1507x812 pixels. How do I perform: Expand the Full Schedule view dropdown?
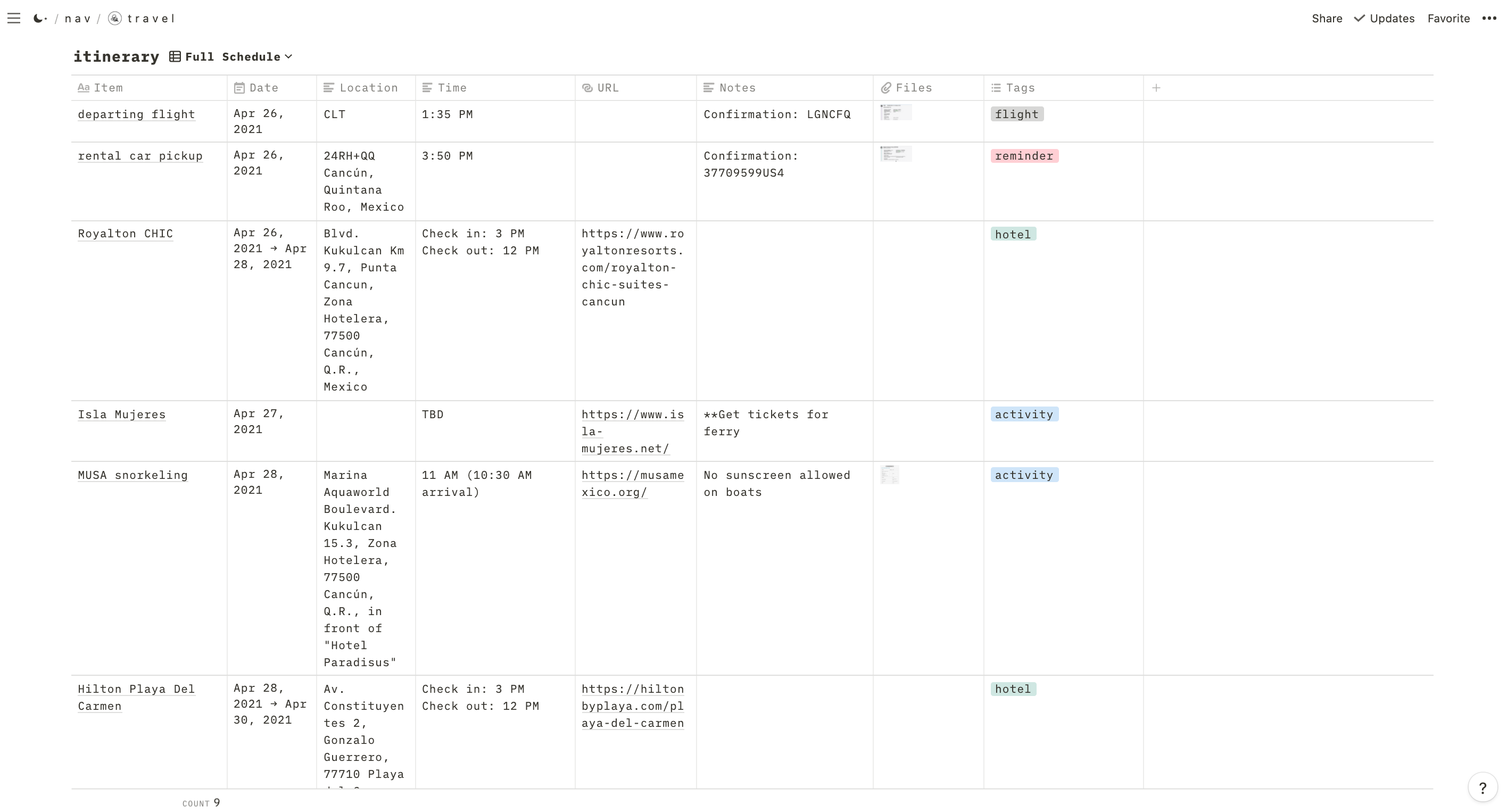tap(288, 57)
